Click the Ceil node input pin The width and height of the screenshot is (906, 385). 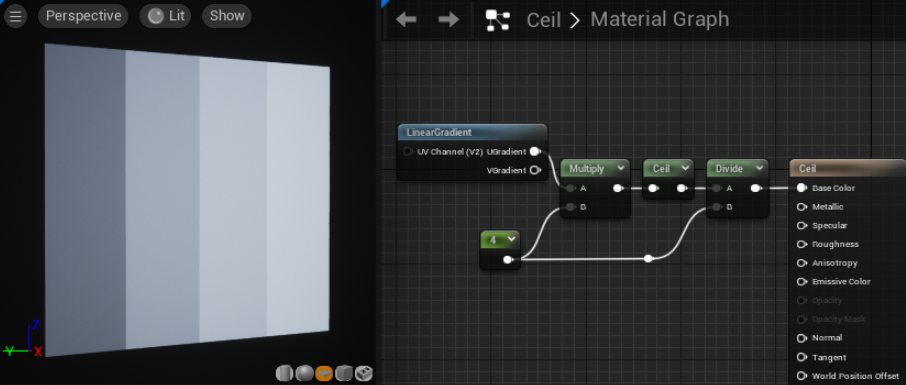653,188
